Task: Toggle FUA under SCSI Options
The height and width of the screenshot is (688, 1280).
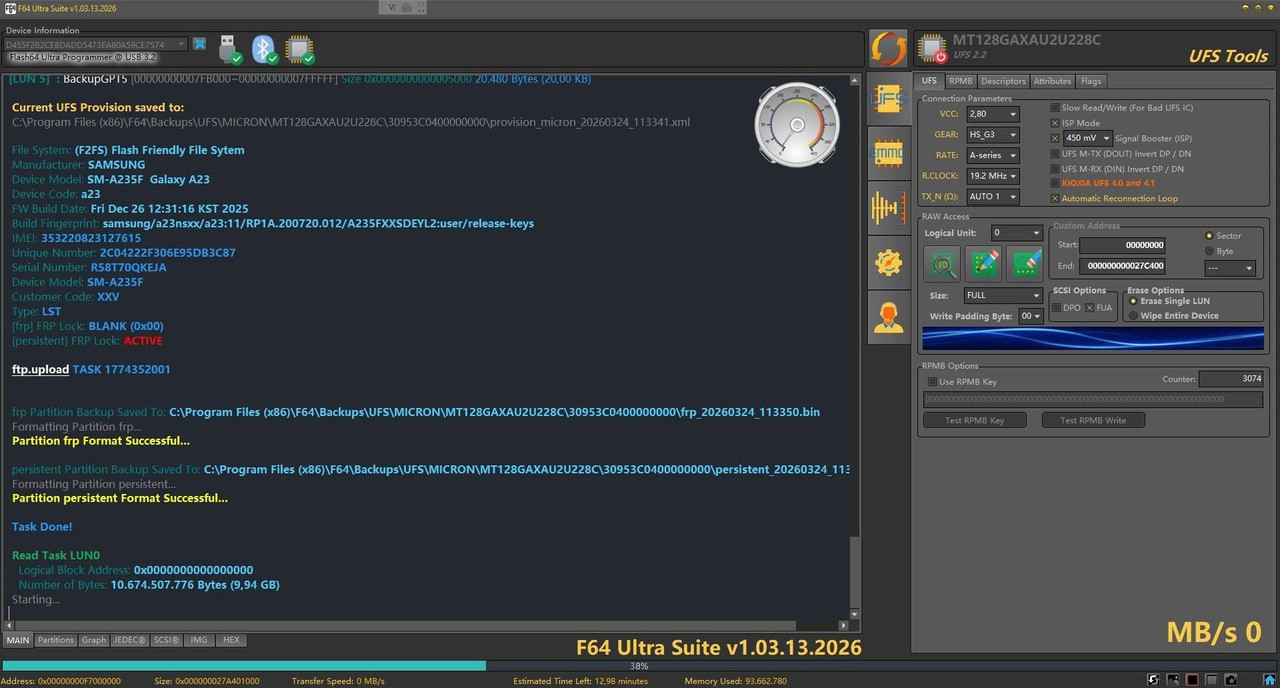Action: [1090, 308]
